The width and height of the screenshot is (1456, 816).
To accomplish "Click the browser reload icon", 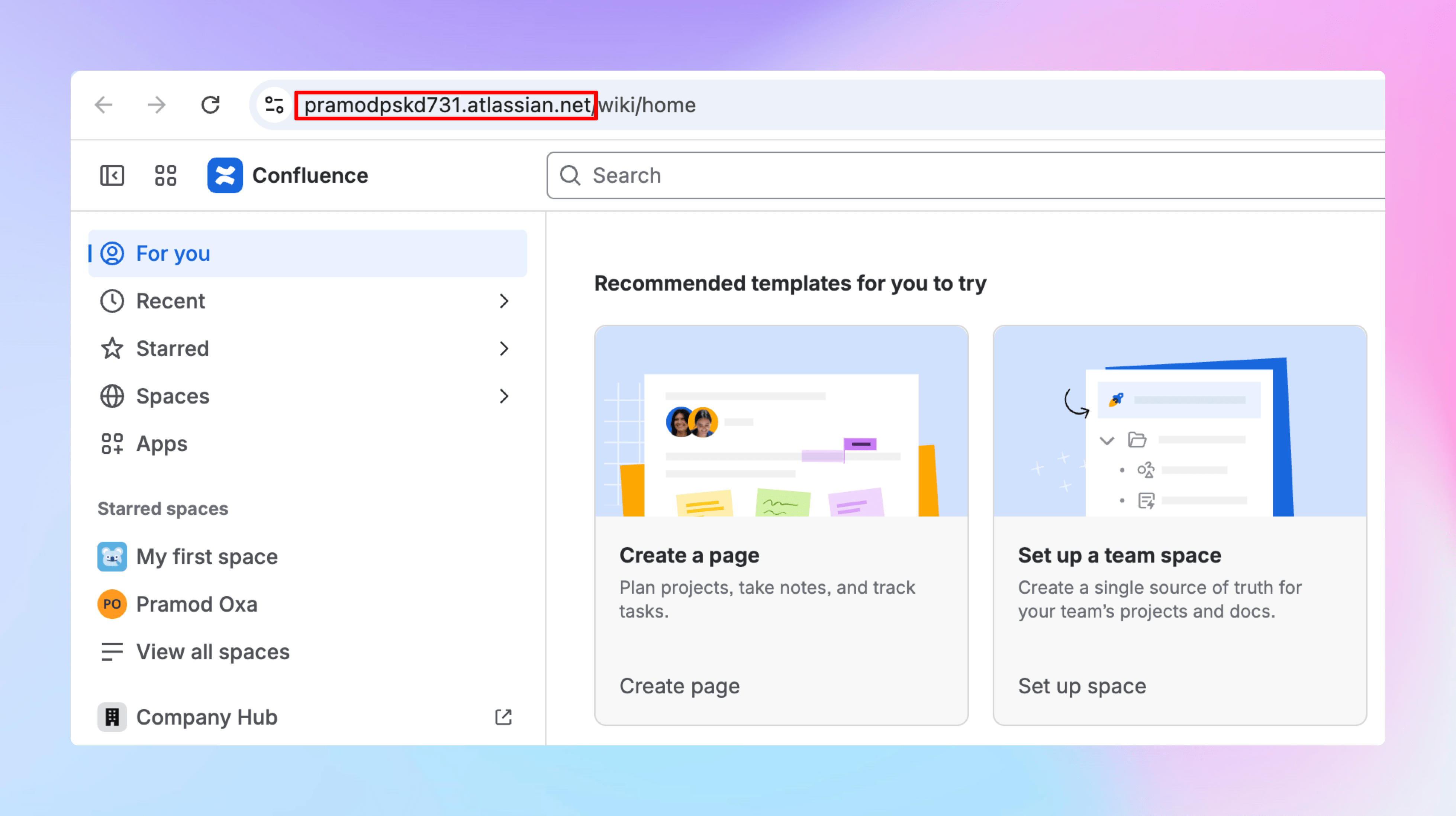I will point(210,105).
